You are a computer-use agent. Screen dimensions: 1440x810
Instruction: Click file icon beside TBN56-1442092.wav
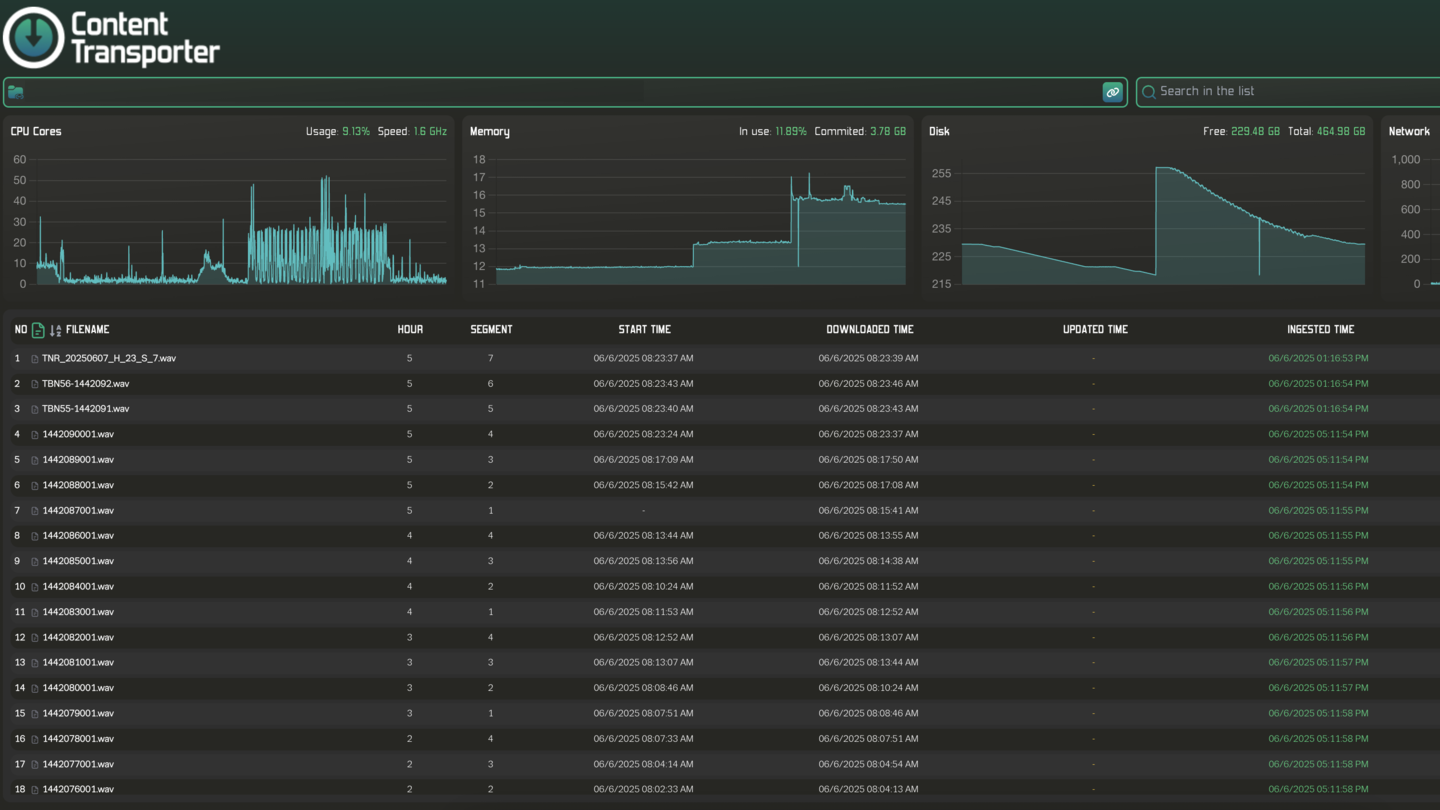(35, 384)
